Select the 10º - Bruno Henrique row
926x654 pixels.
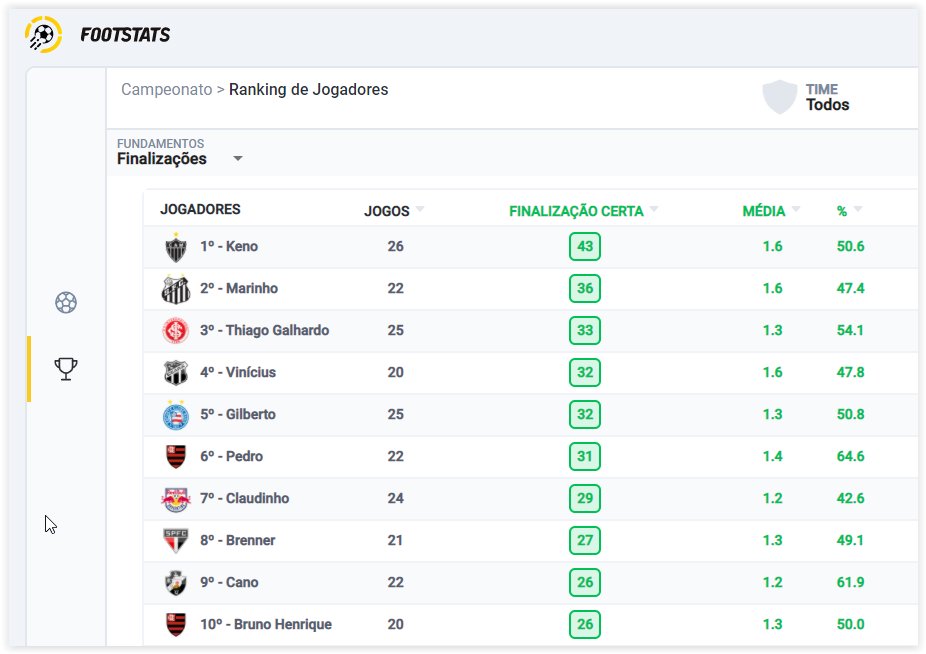[x=265, y=625]
